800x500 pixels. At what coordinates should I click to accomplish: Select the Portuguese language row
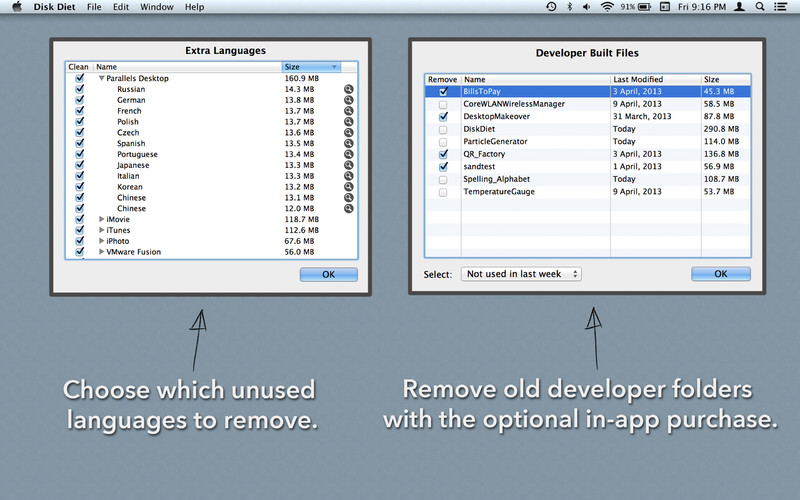(x=212, y=154)
